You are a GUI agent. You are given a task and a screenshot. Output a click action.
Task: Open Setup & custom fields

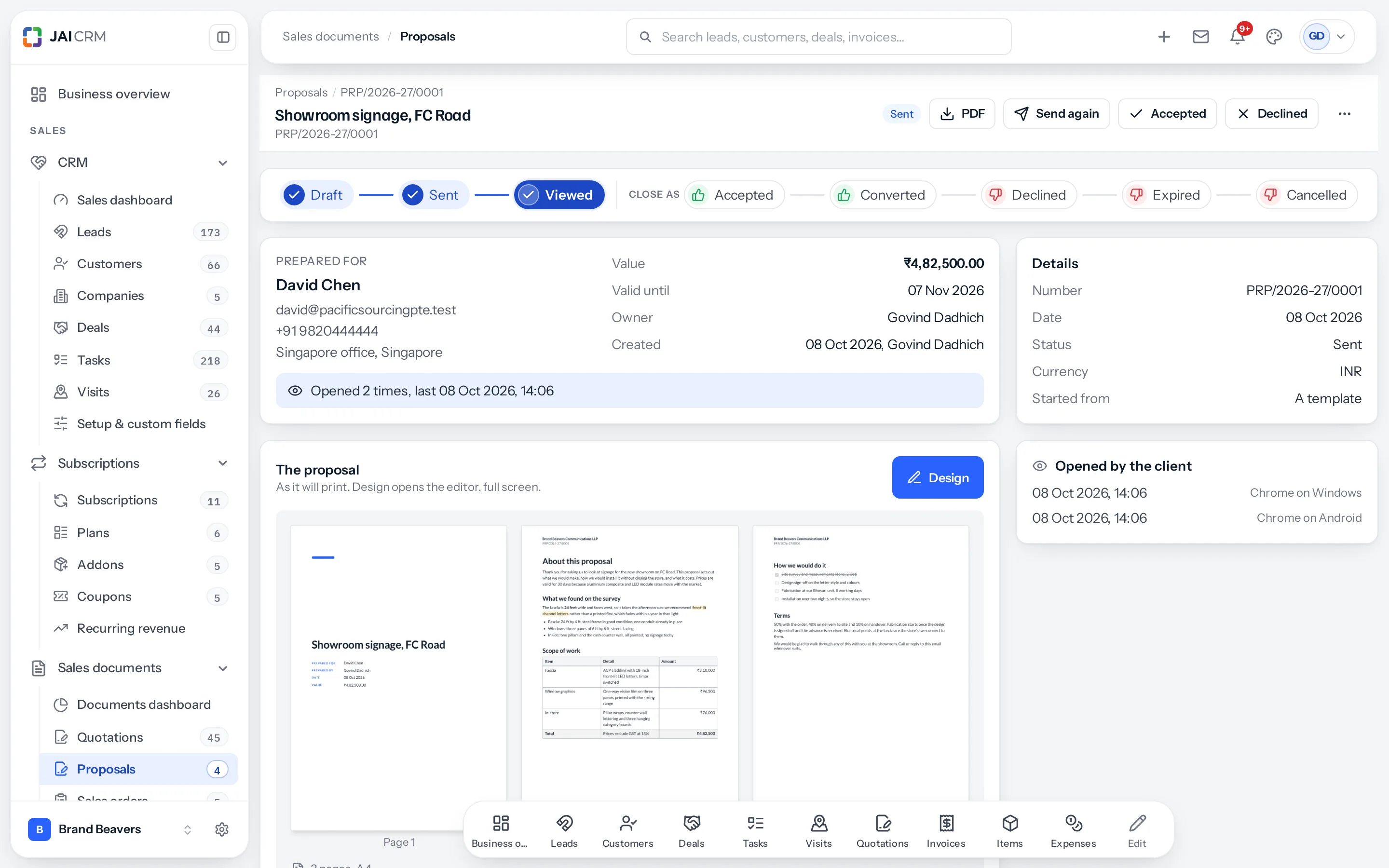138,424
